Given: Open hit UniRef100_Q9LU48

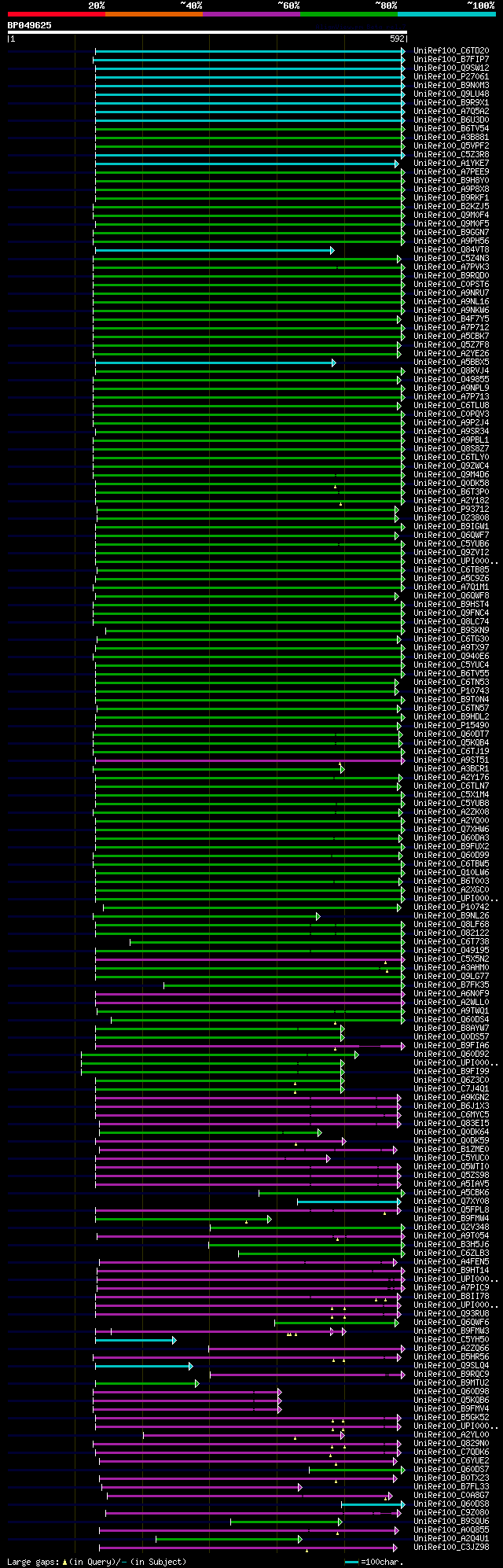Looking at the screenshot, I should 451,94.
